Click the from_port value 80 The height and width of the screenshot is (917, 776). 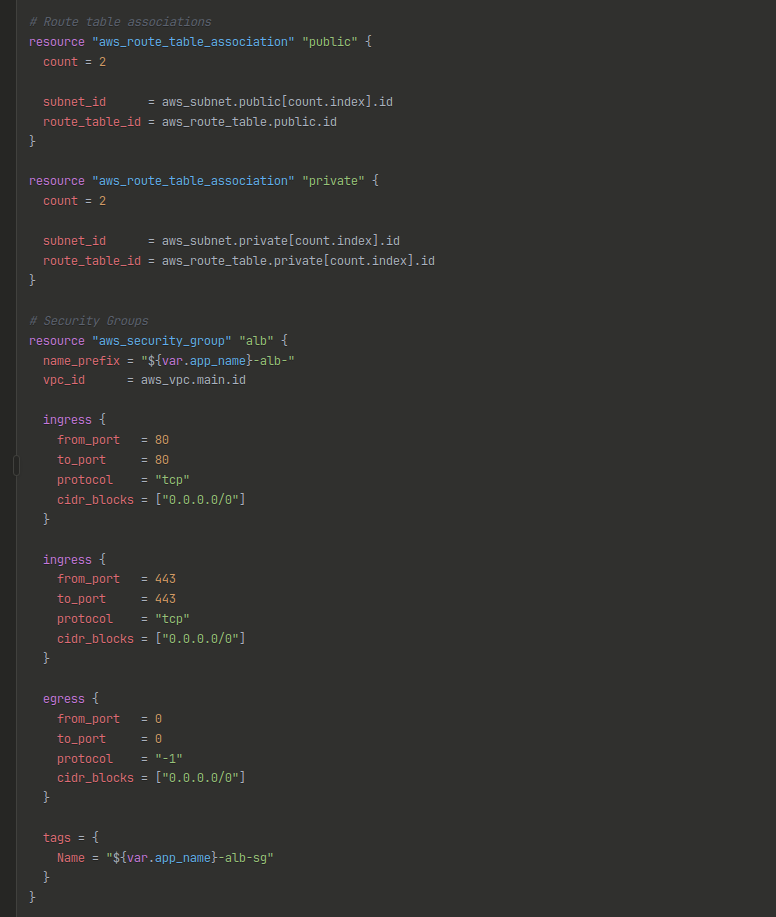(162, 440)
